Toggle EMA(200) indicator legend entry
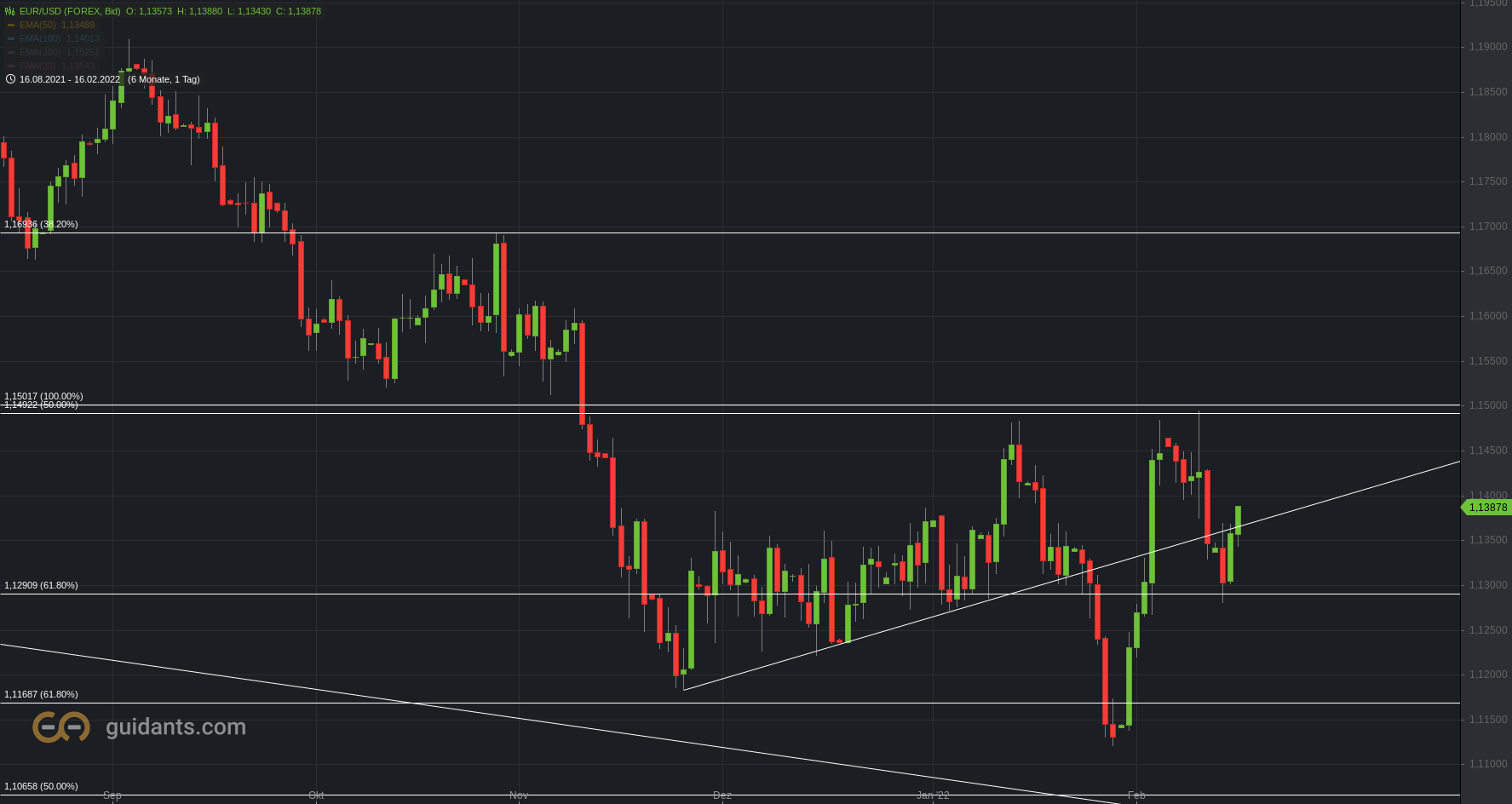The image size is (1512, 804). 60,52
